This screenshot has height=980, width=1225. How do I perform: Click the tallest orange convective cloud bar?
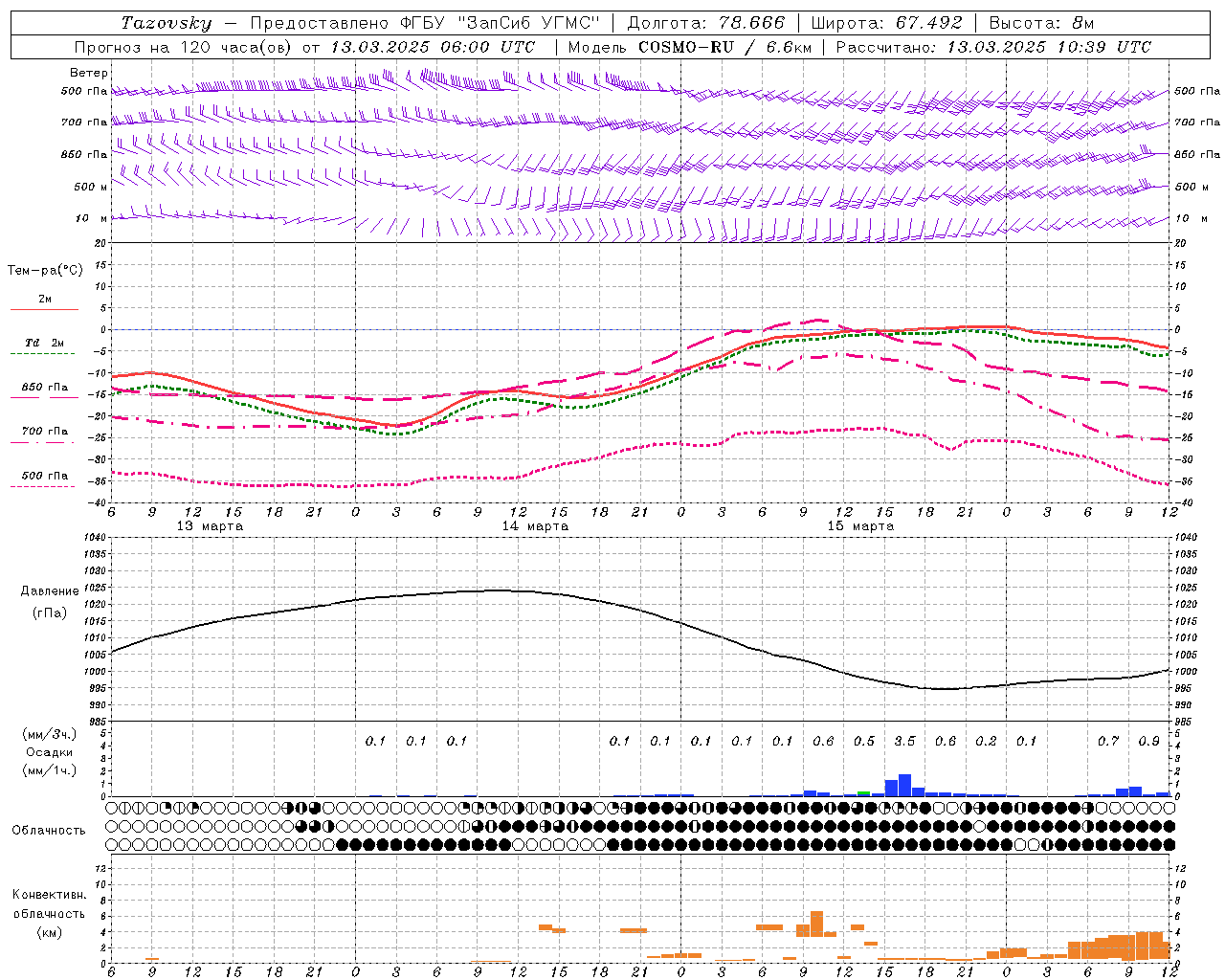[x=816, y=924]
